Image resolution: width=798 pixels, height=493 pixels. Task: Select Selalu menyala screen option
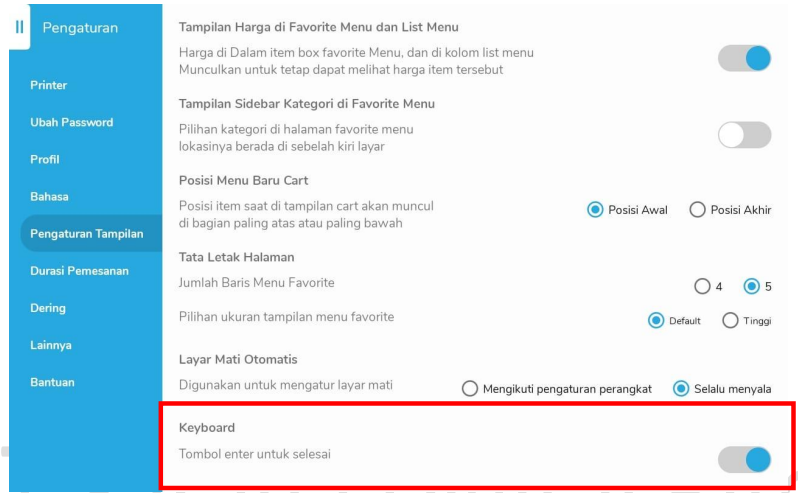[x=682, y=389]
